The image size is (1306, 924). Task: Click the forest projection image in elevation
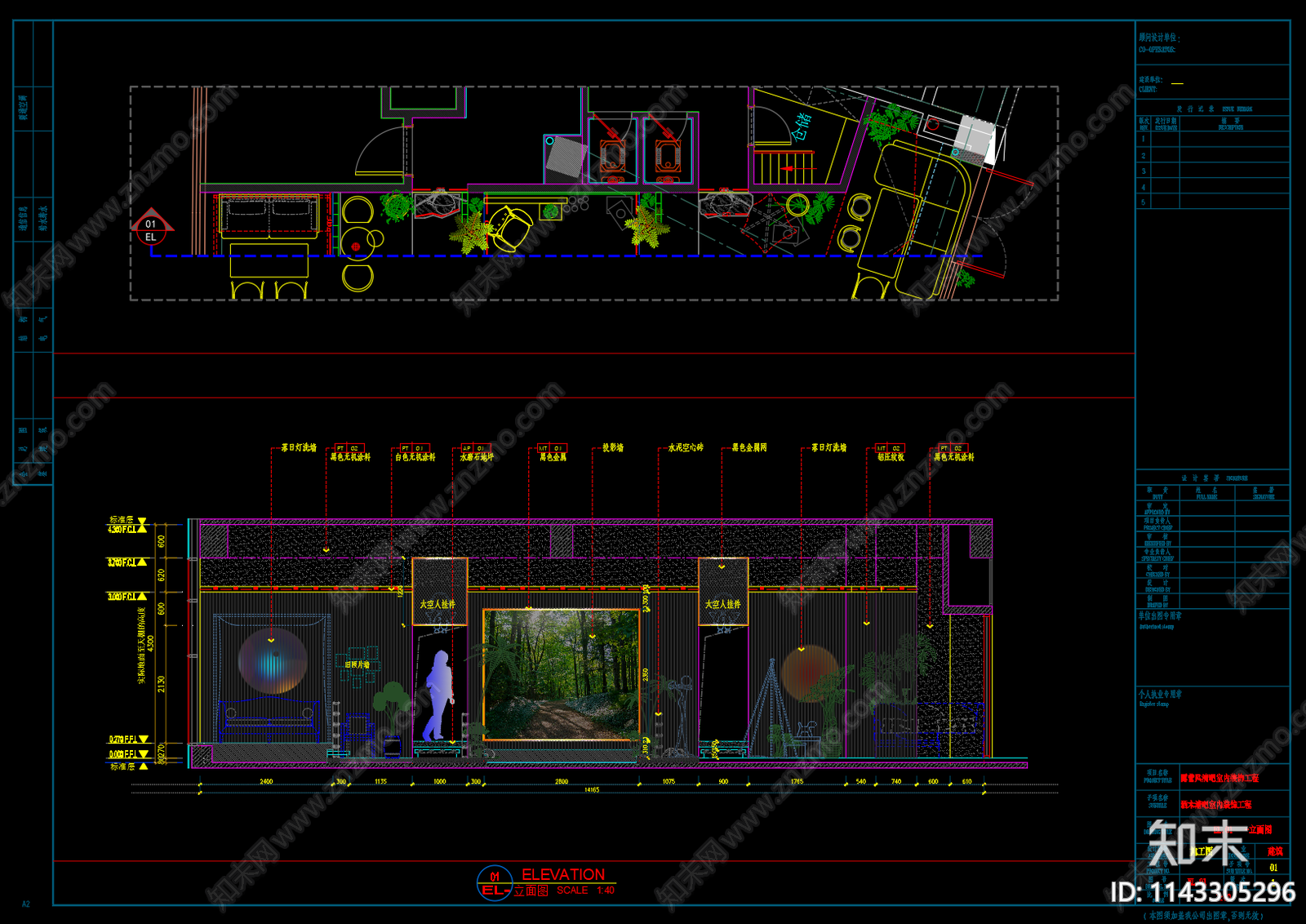562,674
